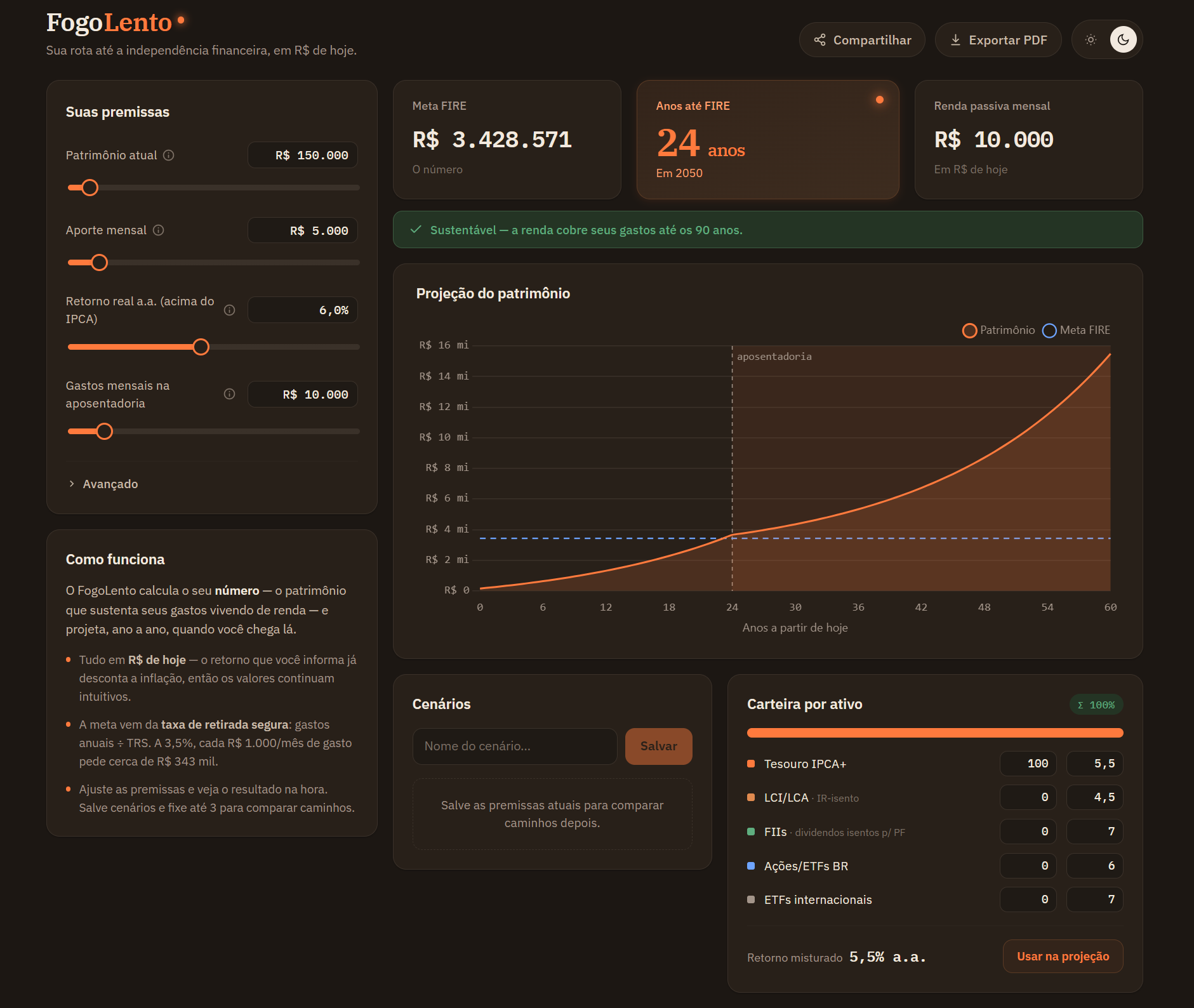Click the Anos até FIRE card
This screenshot has height=1008, width=1194.
pos(768,140)
